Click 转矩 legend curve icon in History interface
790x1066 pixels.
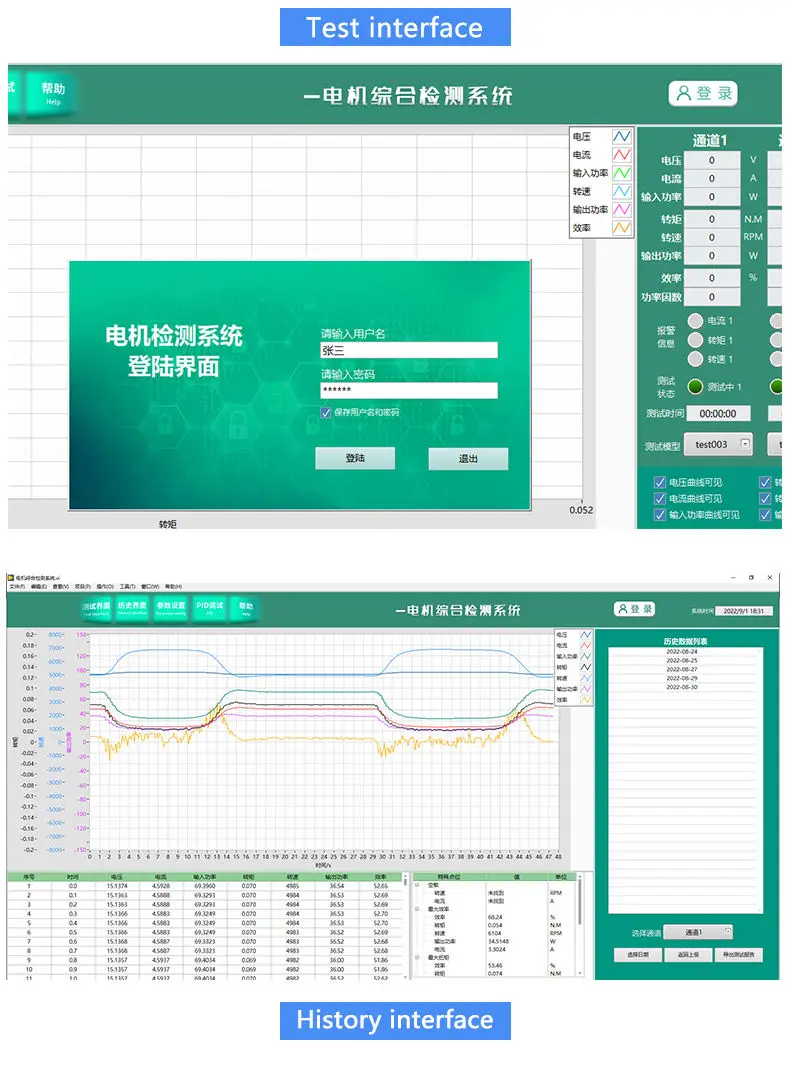[x=585, y=667]
